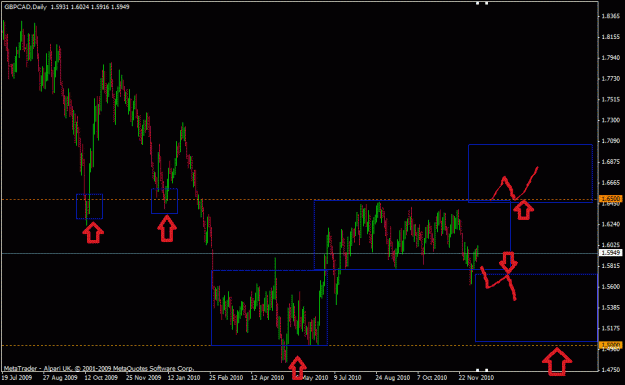This screenshot has height=385, width=625.
Task: Click the 22 Nov 2010 date label
Action: (476, 377)
